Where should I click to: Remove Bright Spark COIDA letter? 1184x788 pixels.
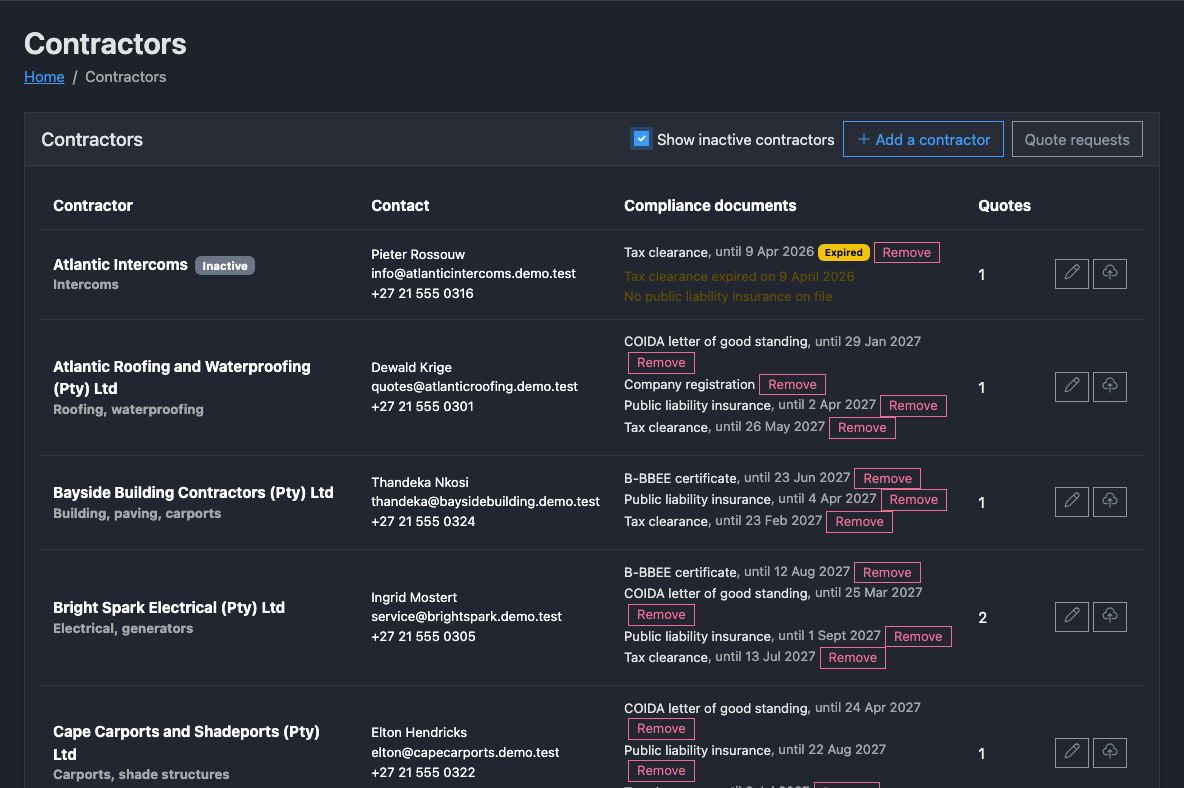coord(661,614)
